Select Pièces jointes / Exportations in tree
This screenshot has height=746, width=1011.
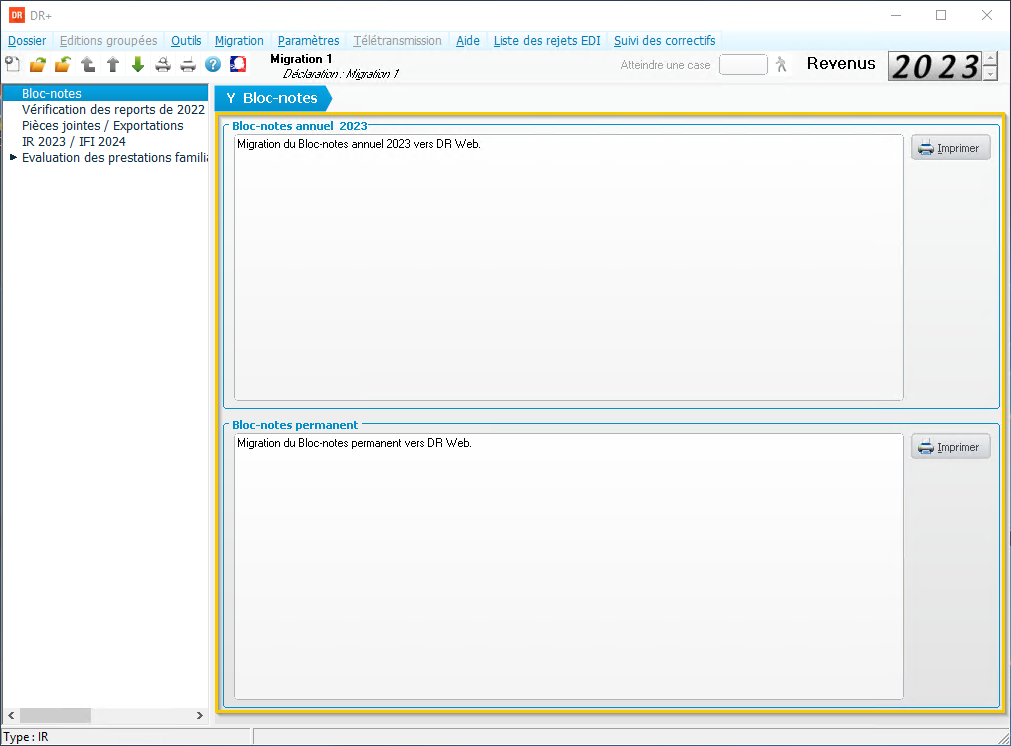[x=102, y=126]
